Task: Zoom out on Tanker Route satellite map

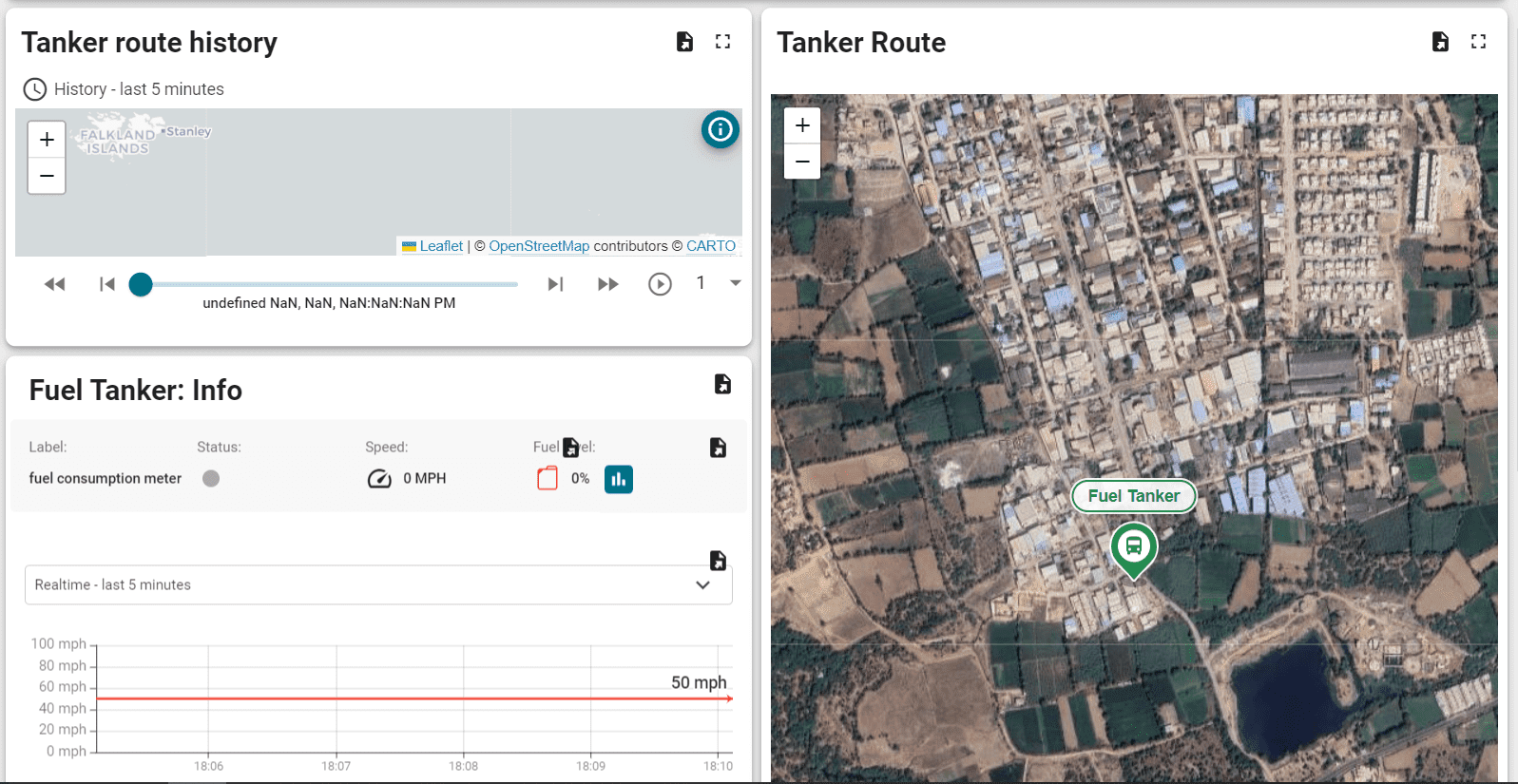Action: (x=802, y=162)
